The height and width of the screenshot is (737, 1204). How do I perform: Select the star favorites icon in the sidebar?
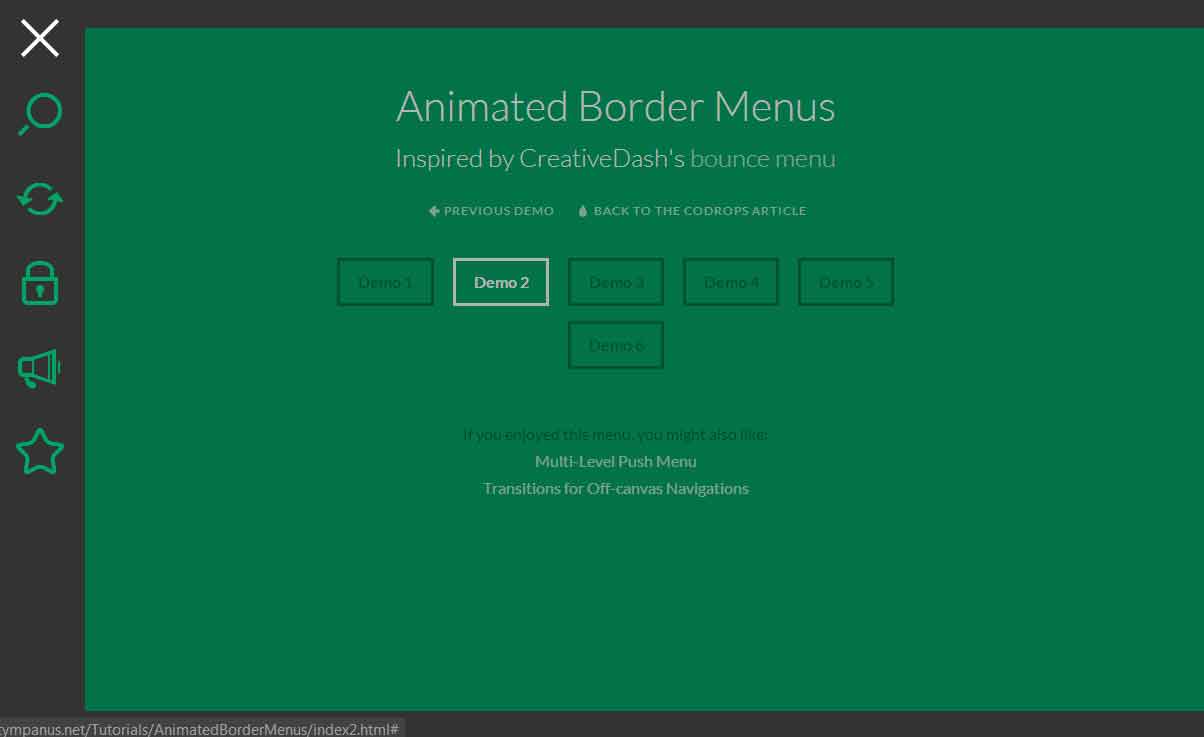click(x=39, y=452)
